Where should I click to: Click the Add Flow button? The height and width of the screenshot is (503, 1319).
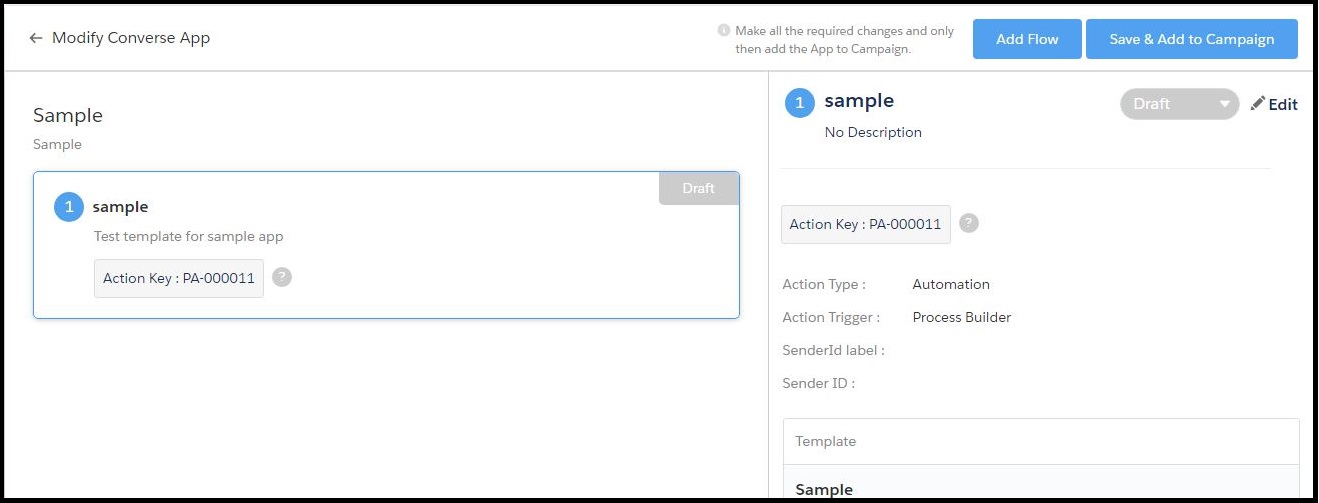pos(1027,39)
